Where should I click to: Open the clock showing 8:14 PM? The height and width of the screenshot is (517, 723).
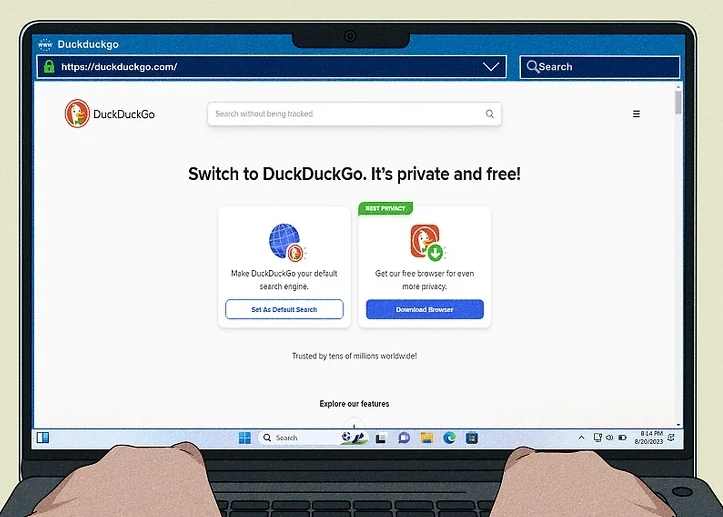coord(649,438)
